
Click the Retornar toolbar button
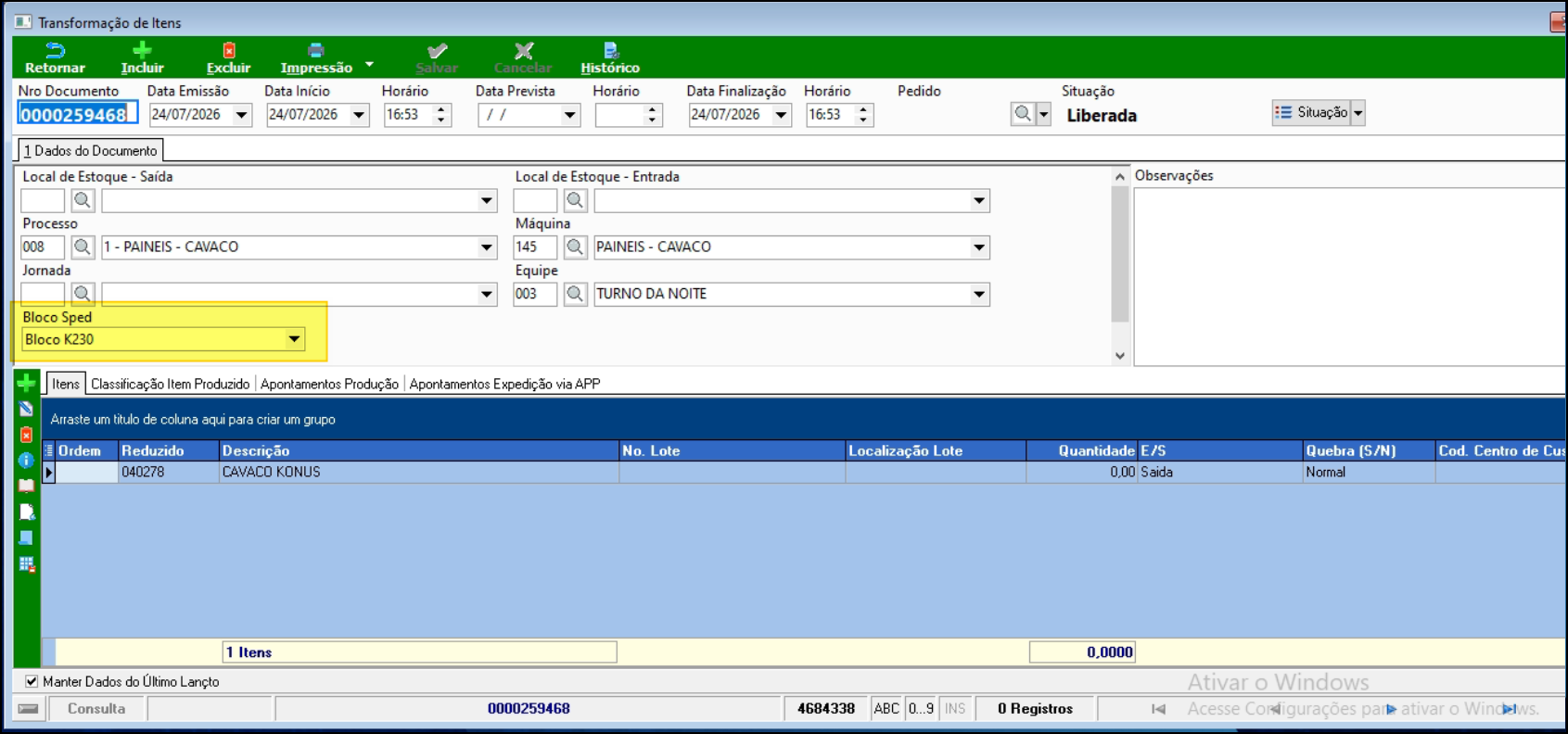click(55, 57)
